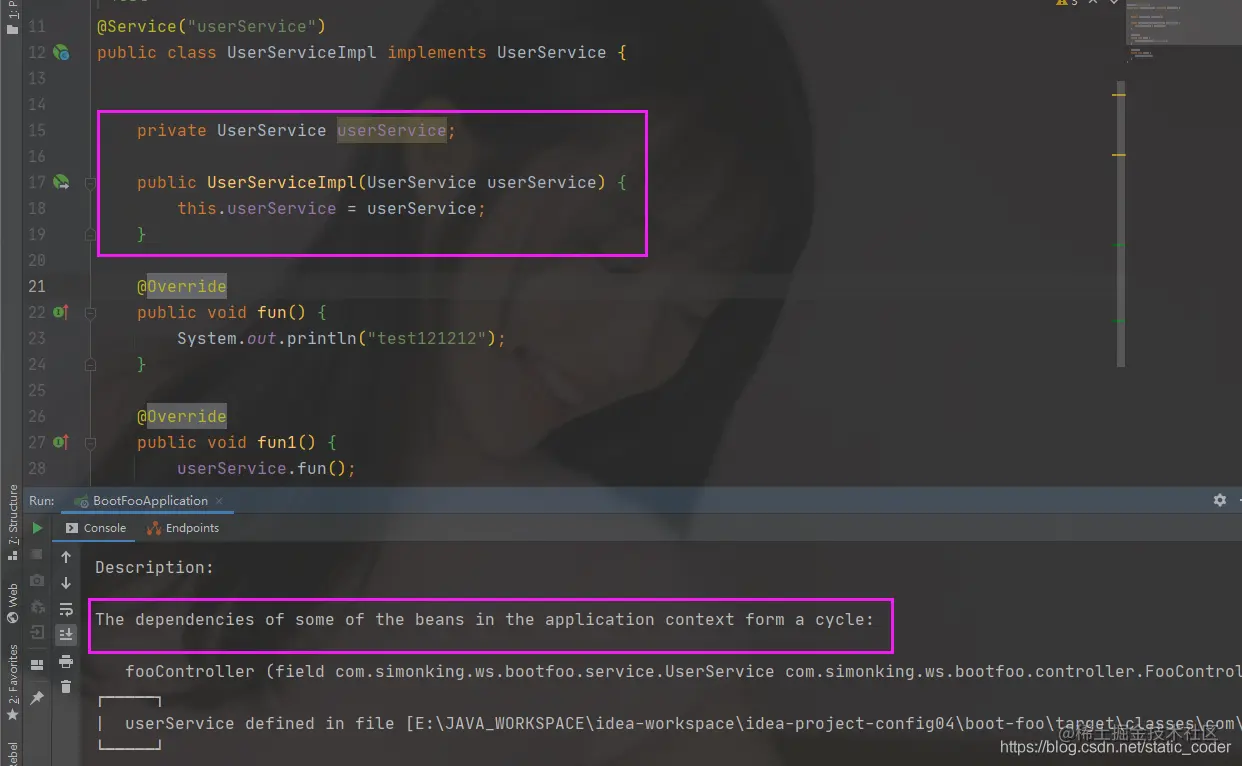The image size is (1242, 766).
Task: Click the dump threads camera icon
Action: (37, 580)
